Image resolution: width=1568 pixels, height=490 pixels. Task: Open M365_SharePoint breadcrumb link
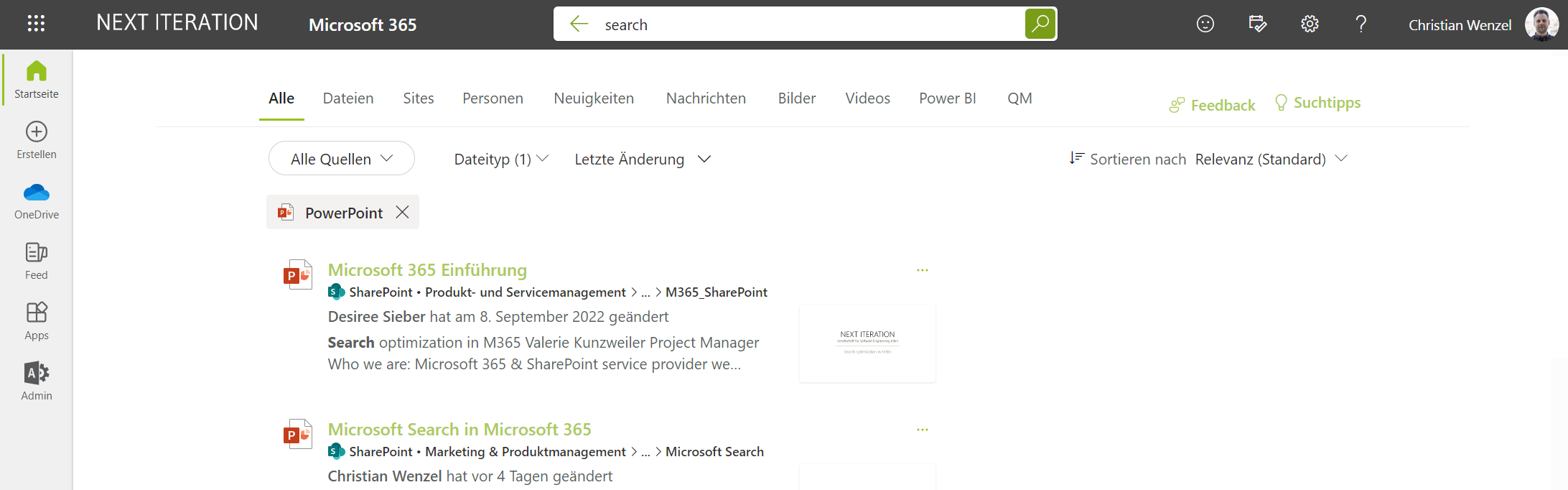[717, 292]
